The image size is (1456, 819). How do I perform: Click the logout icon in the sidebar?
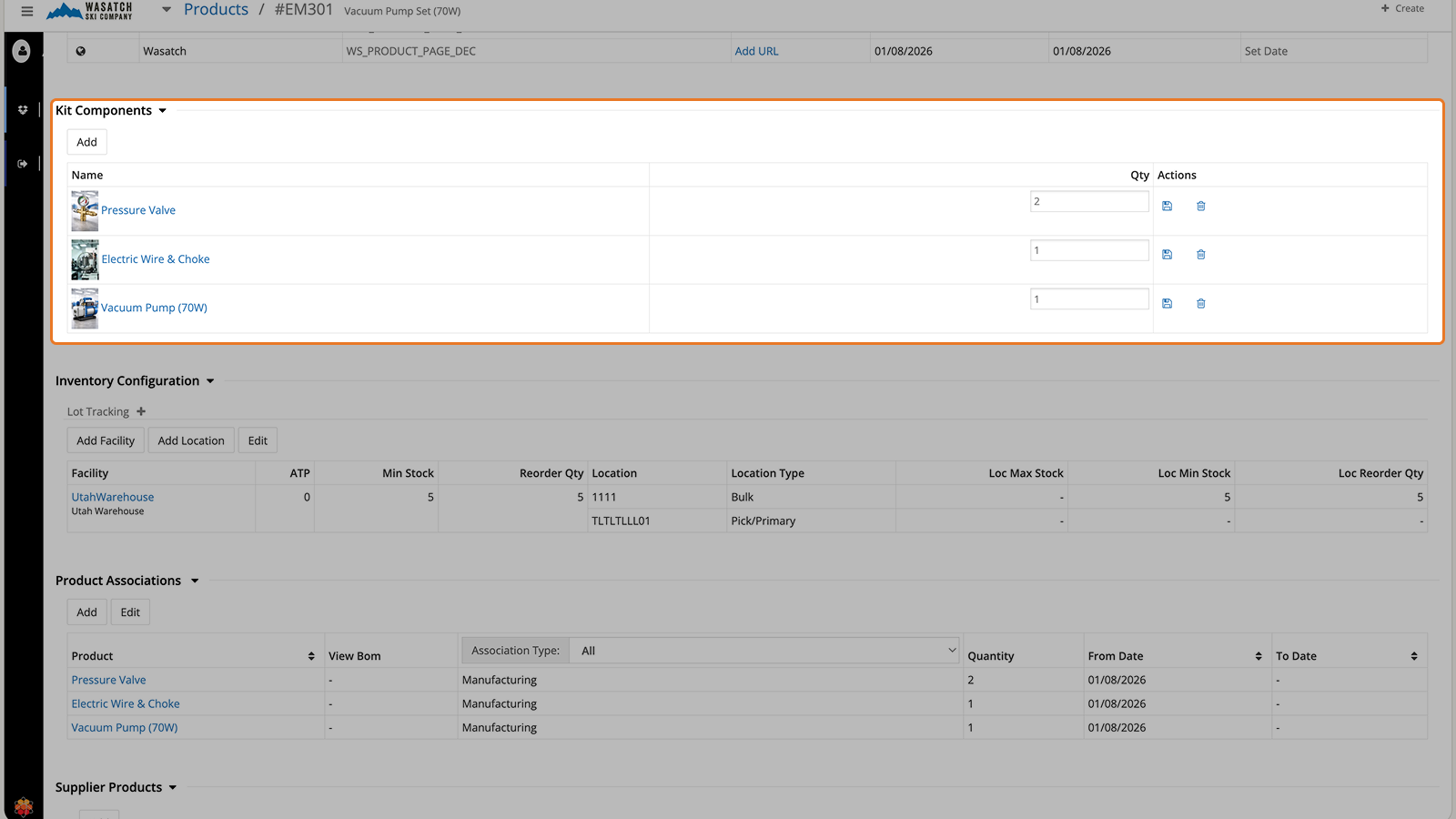click(x=23, y=163)
